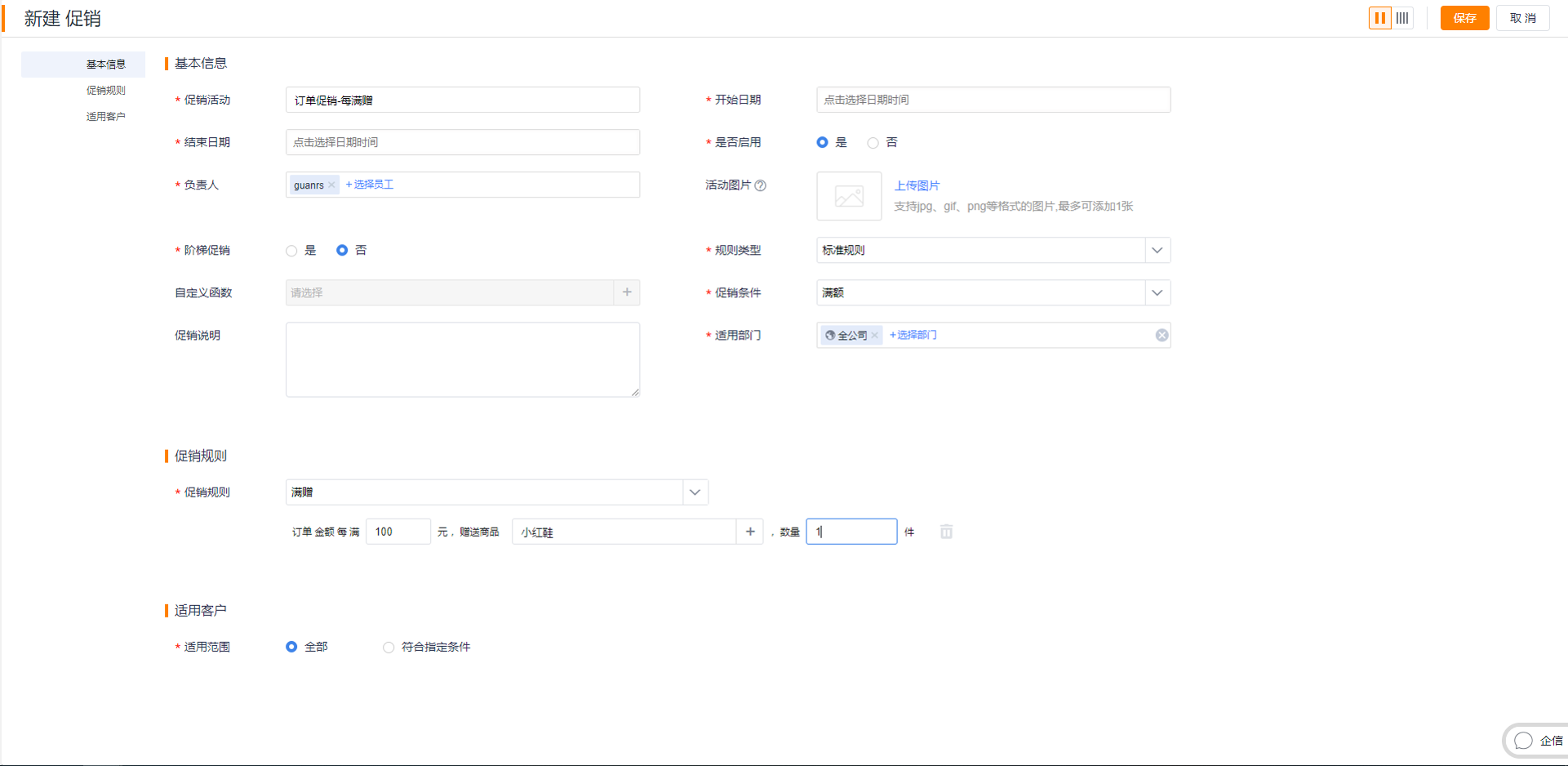The width and height of the screenshot is (1568, 766).
Task: Delete the promotion rule row trash icon
Action: (x=947, y=532)
